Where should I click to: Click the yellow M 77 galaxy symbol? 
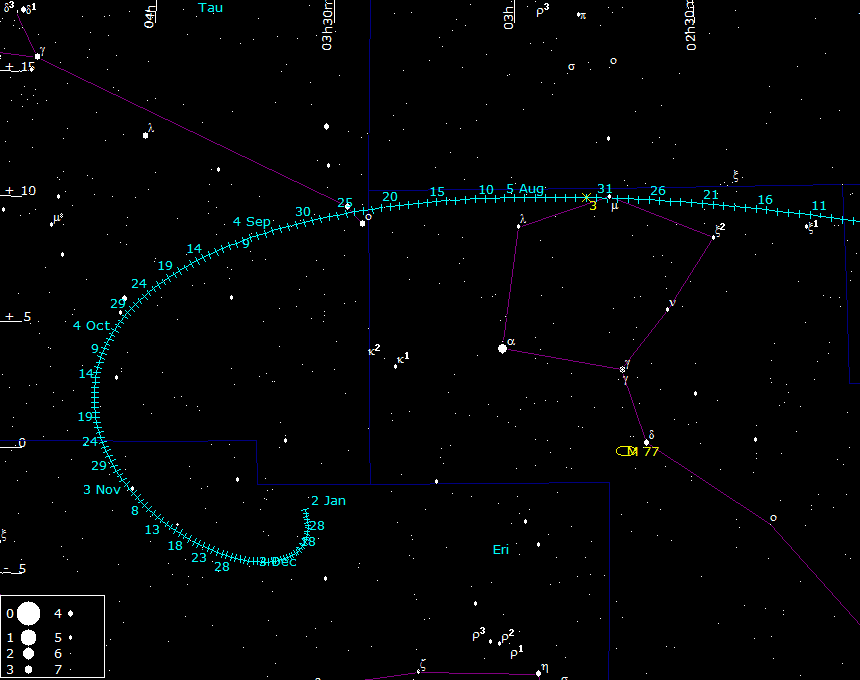click(626, 451)
